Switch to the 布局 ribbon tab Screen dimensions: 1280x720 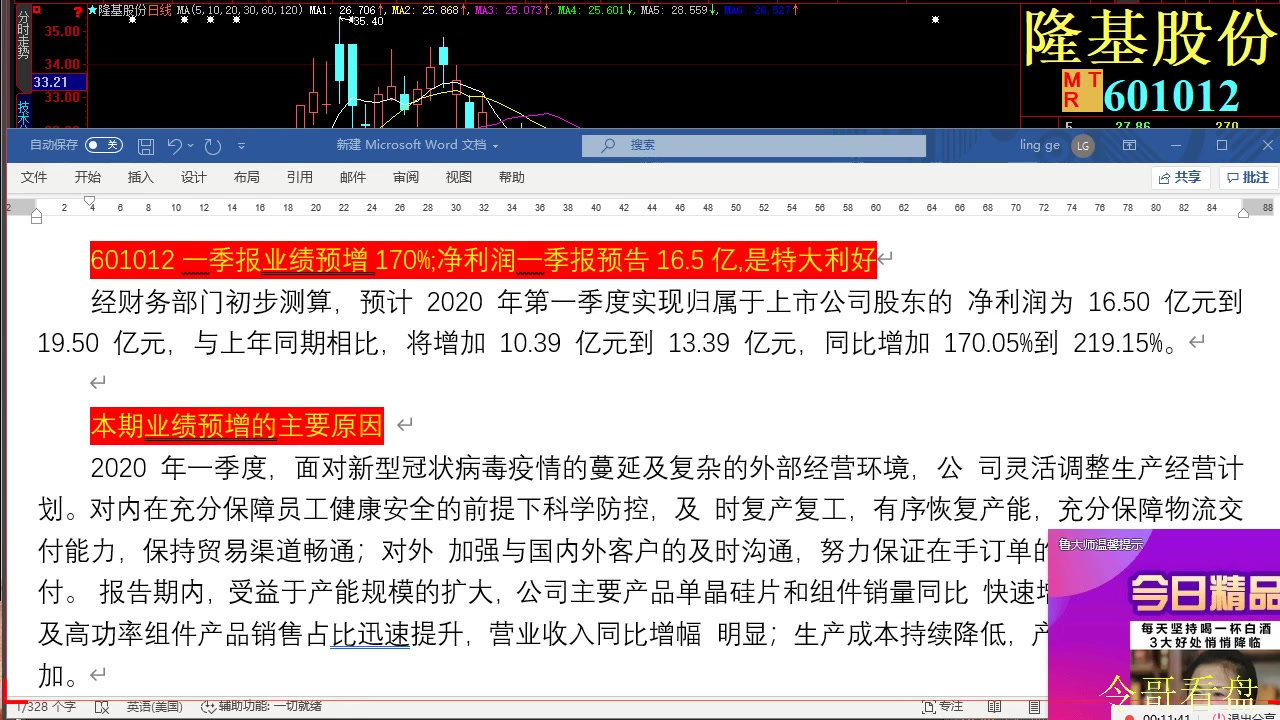coord(247,177)
